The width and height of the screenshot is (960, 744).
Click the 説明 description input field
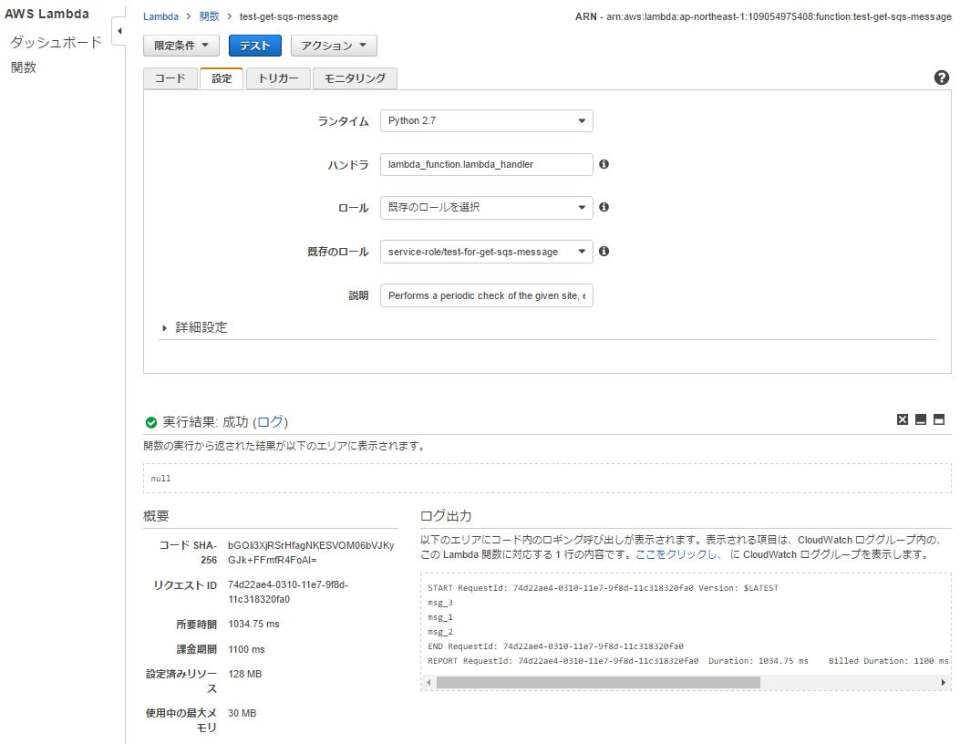tap(486, 295)
